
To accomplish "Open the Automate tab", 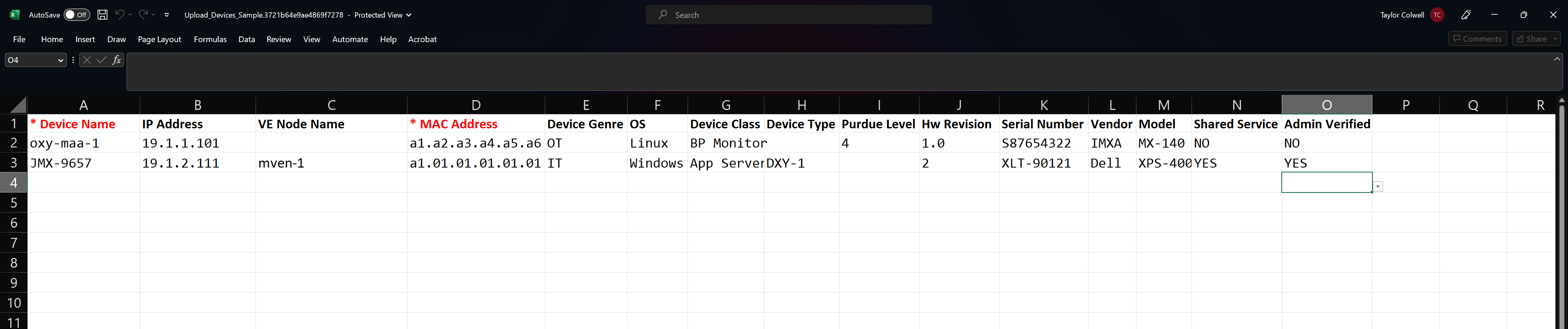I will tap(350, 39).
